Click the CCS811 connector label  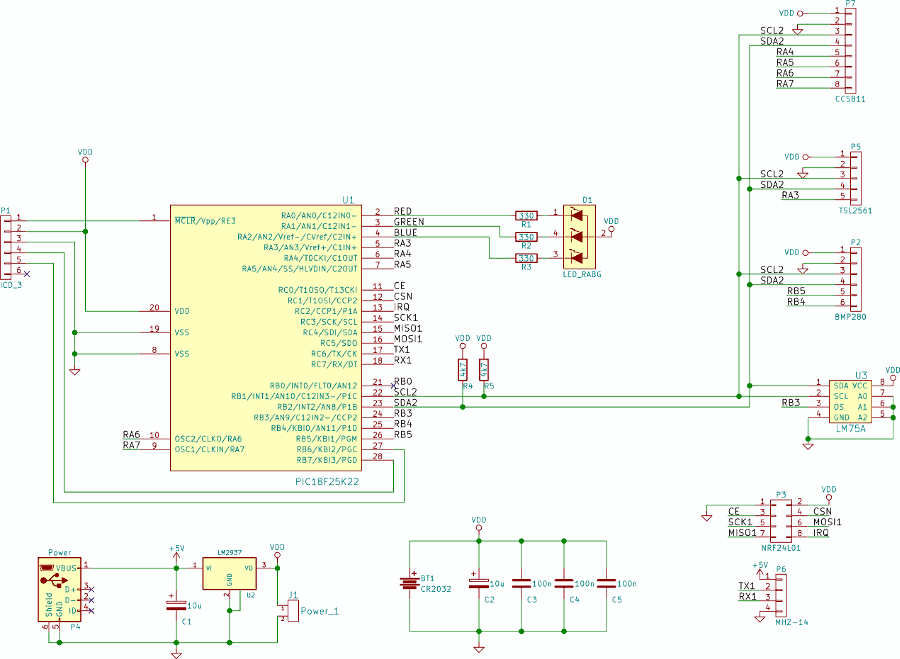pos(850,99)
